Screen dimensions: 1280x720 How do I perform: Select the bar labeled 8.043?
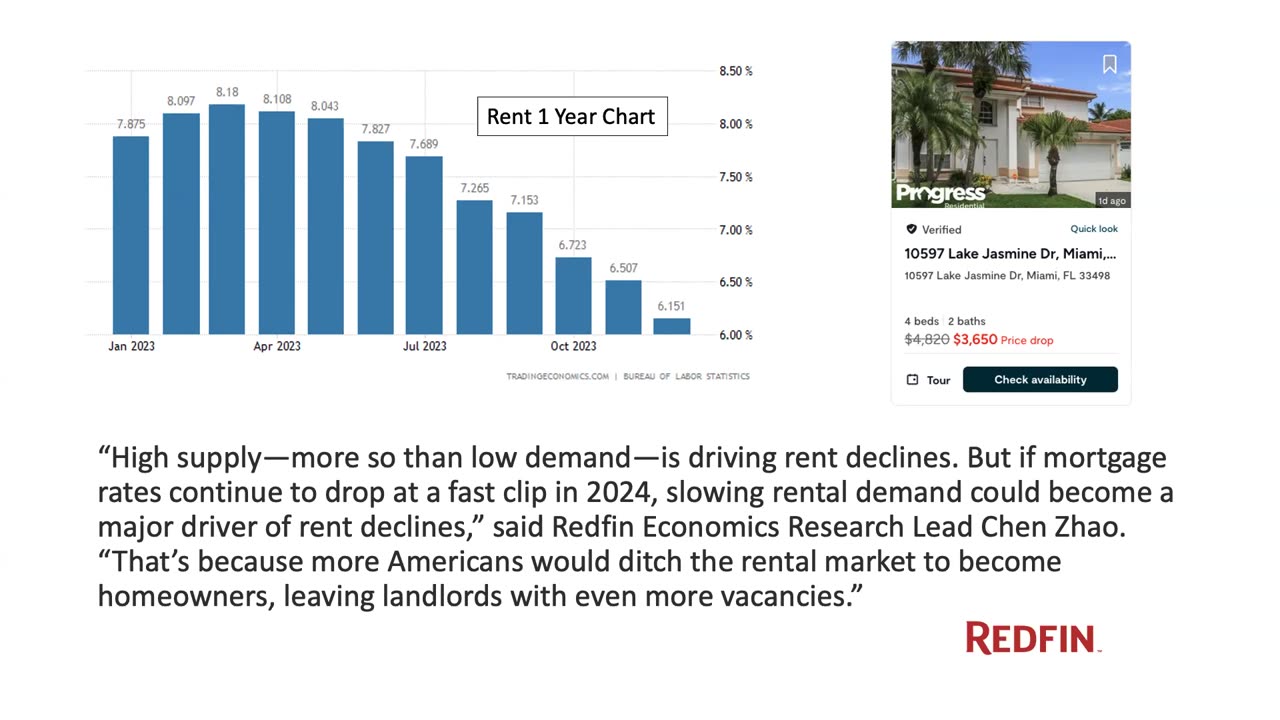pos(326,226)
